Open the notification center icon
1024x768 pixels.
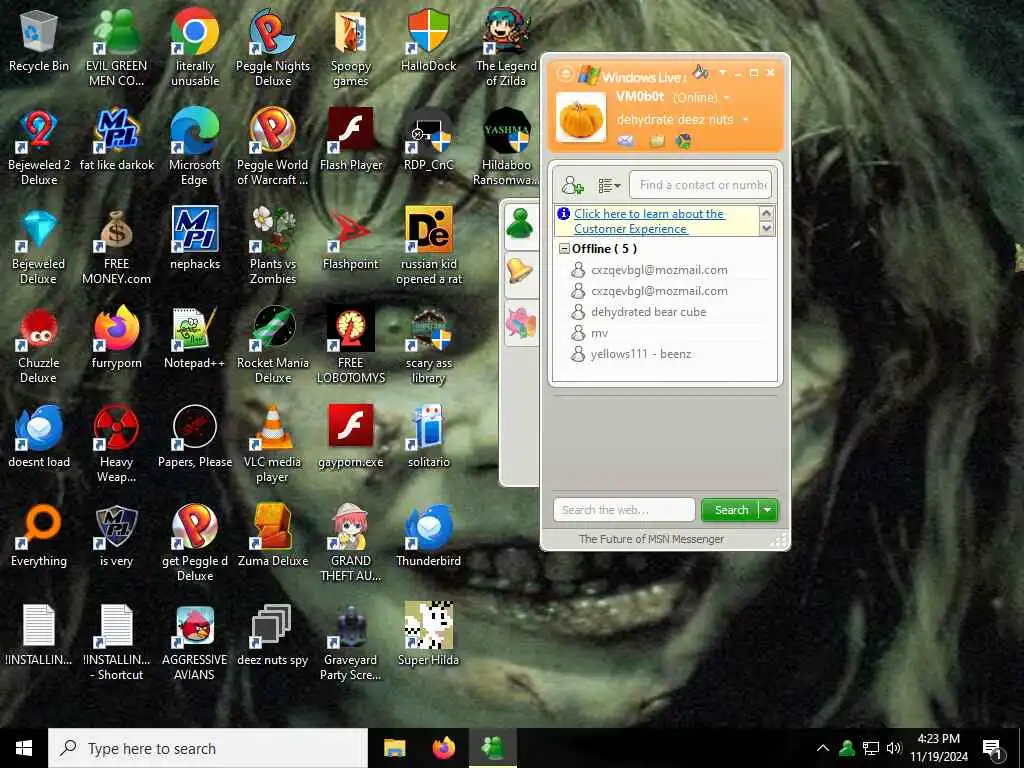pyautogui.click(x=993, y=749)
